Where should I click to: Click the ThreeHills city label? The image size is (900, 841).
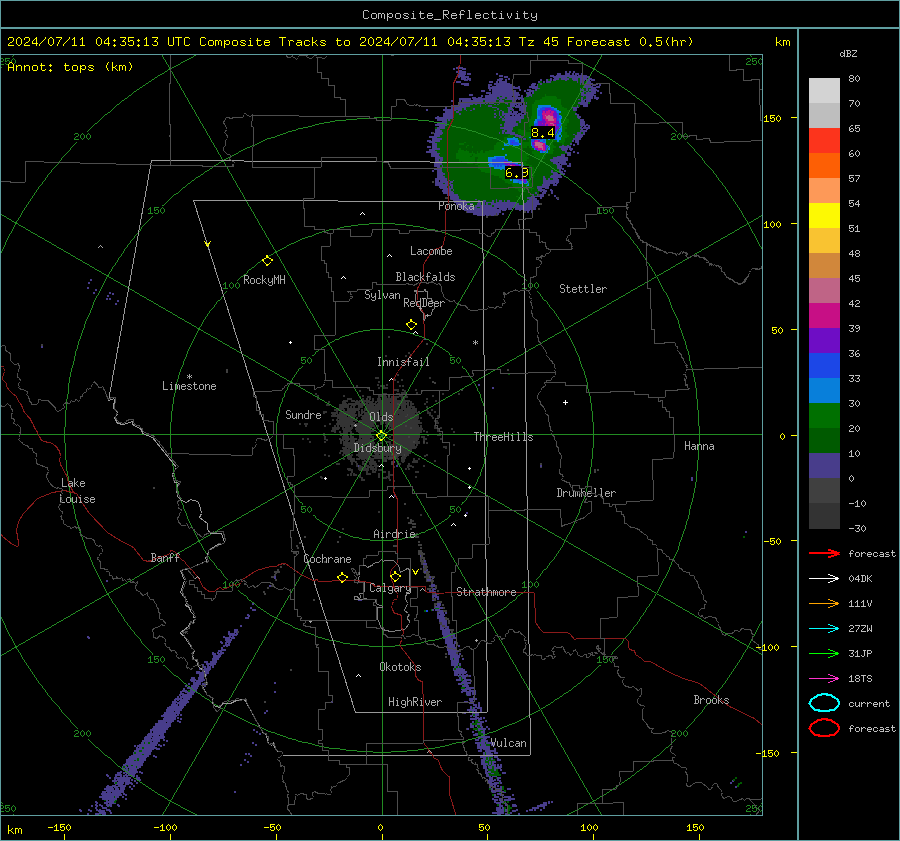503,437
